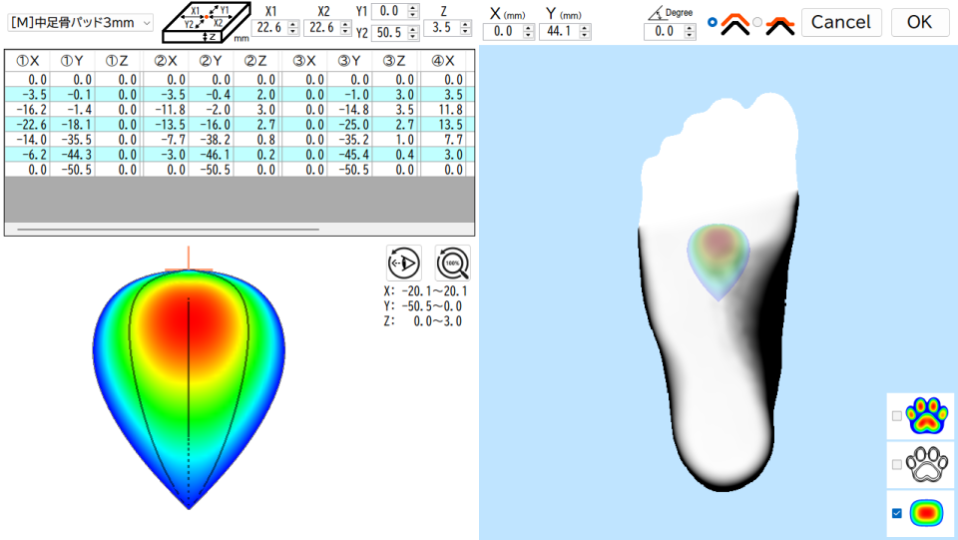This screenshot has height=540, width=958.
Task: Increase the X1 value with up arrow
Action: click(293, 24)
